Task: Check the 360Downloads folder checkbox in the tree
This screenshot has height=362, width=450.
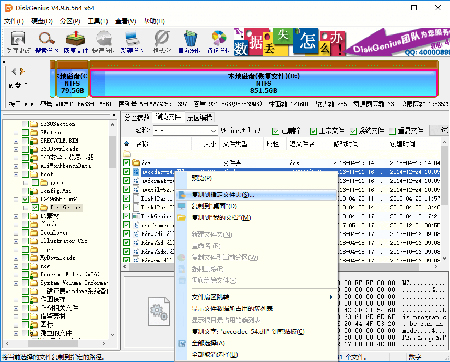Action: click(x=25, y=149)
